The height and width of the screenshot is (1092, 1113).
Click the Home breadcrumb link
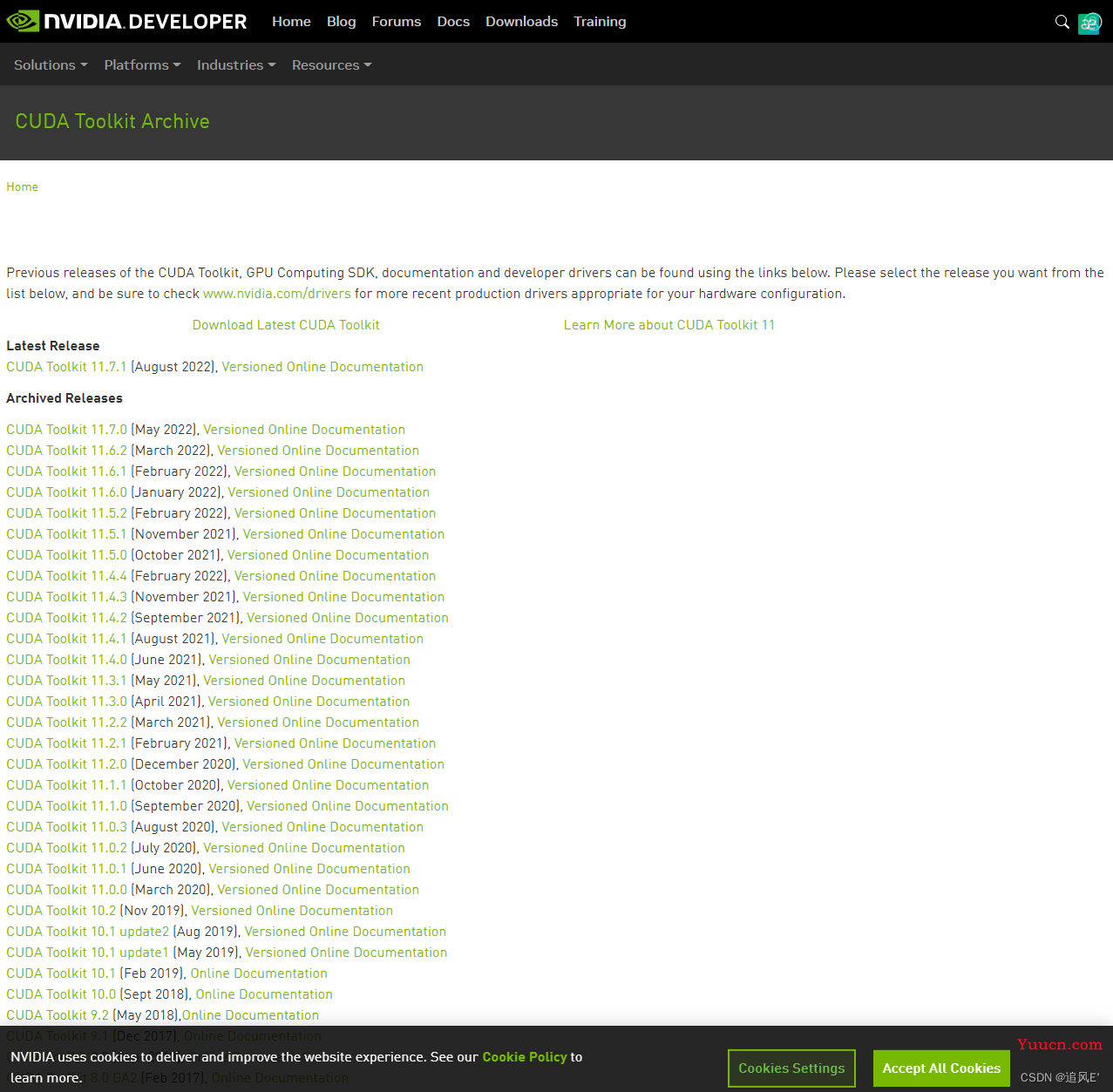click(x=22, y=187)
